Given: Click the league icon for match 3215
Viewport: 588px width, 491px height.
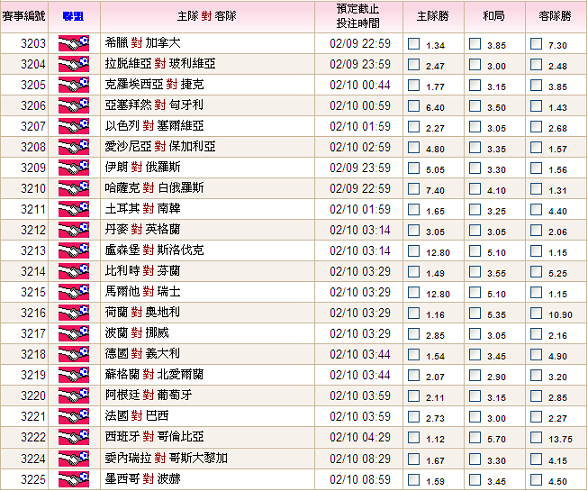Looking at the screenshot, I should click(74, 292).
